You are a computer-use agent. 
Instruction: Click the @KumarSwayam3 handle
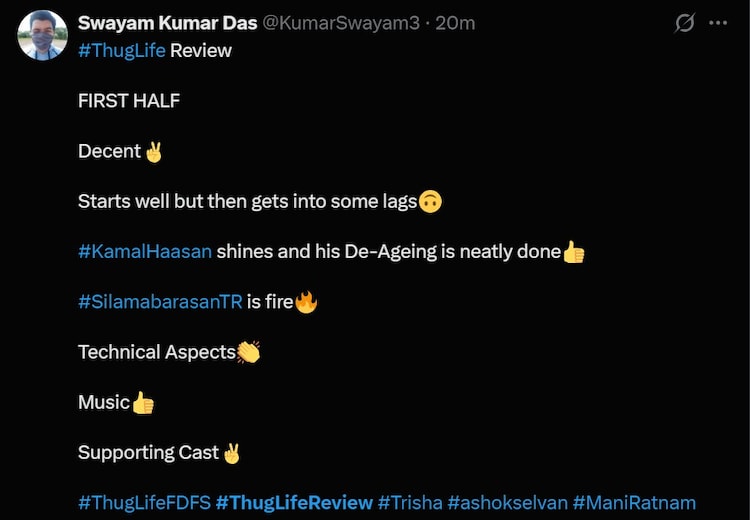click(x=340, y=23)
